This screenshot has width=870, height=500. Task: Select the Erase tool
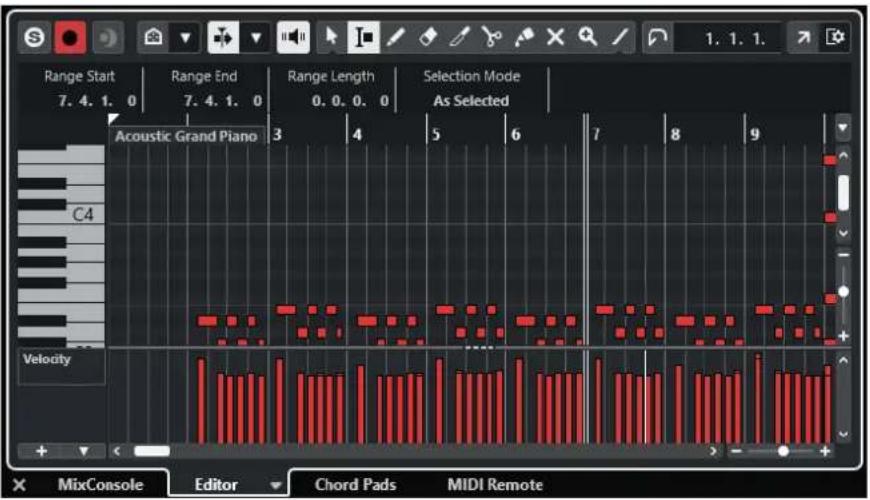coord(428,38)
